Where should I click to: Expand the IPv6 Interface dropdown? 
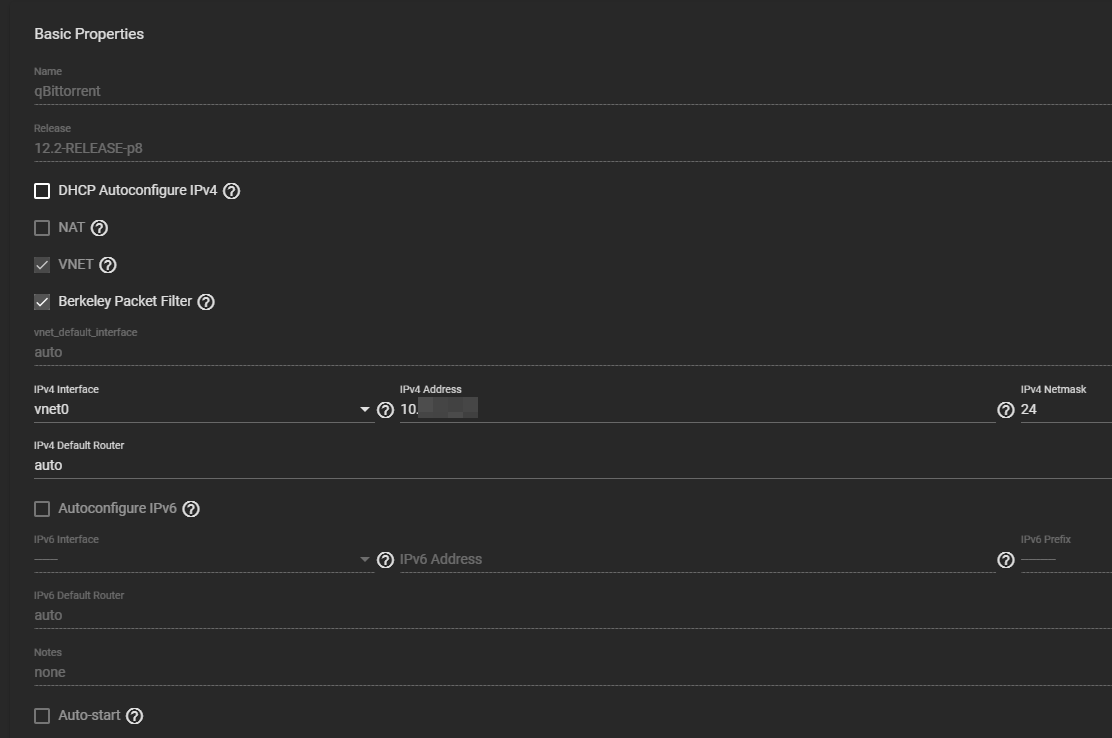[x=200, y=559]
